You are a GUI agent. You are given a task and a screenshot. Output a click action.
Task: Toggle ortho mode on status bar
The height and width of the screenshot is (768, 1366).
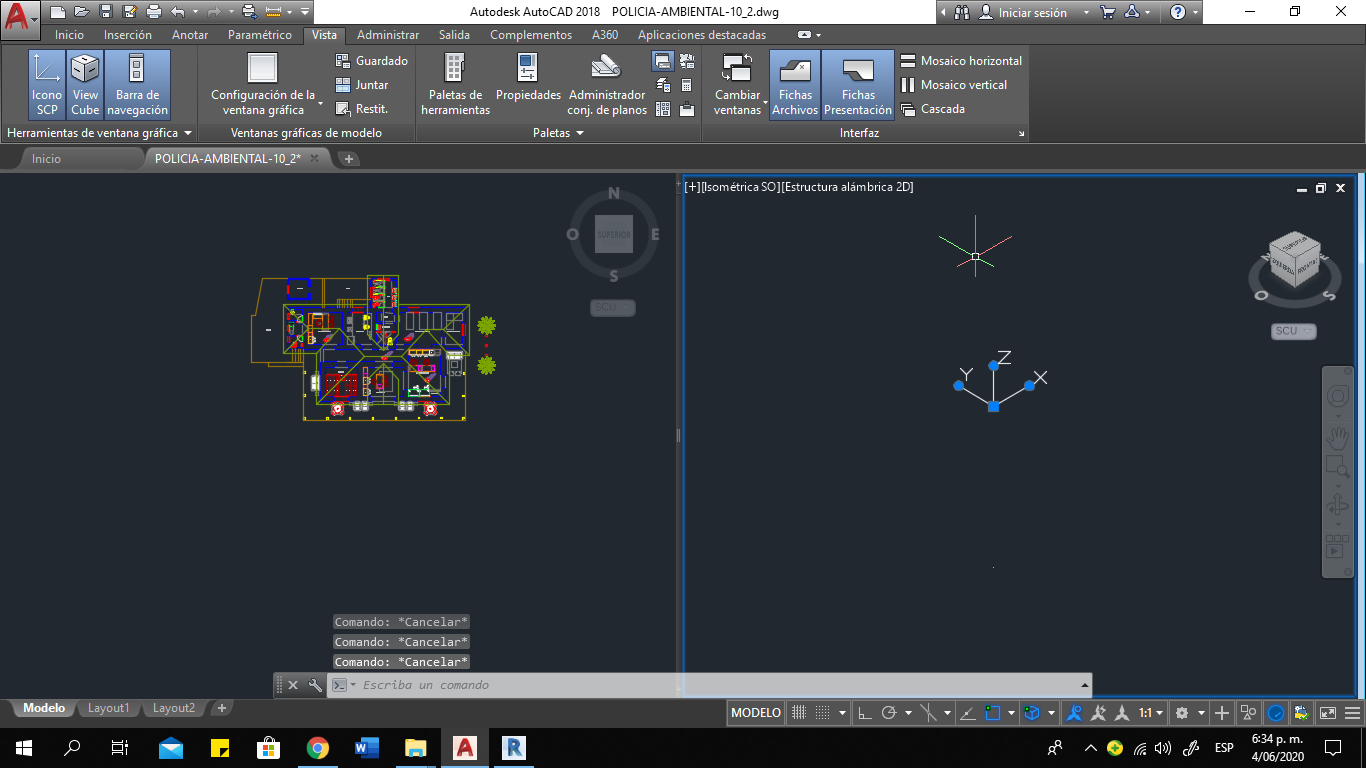point(864,712)
